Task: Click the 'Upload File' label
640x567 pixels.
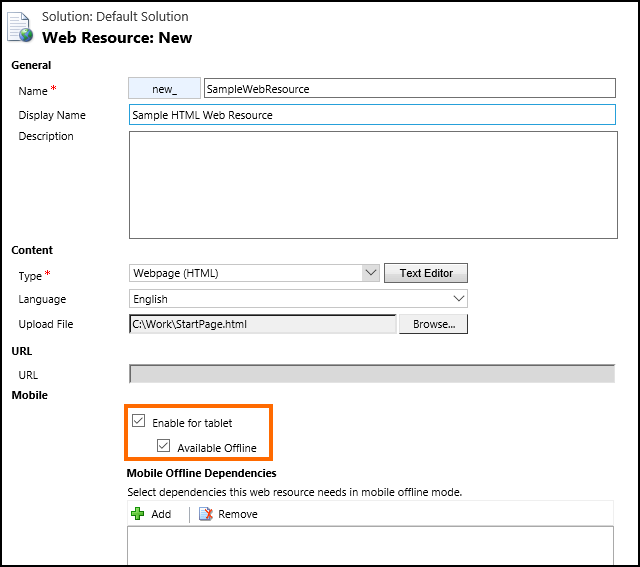Action: click(46, 324)
